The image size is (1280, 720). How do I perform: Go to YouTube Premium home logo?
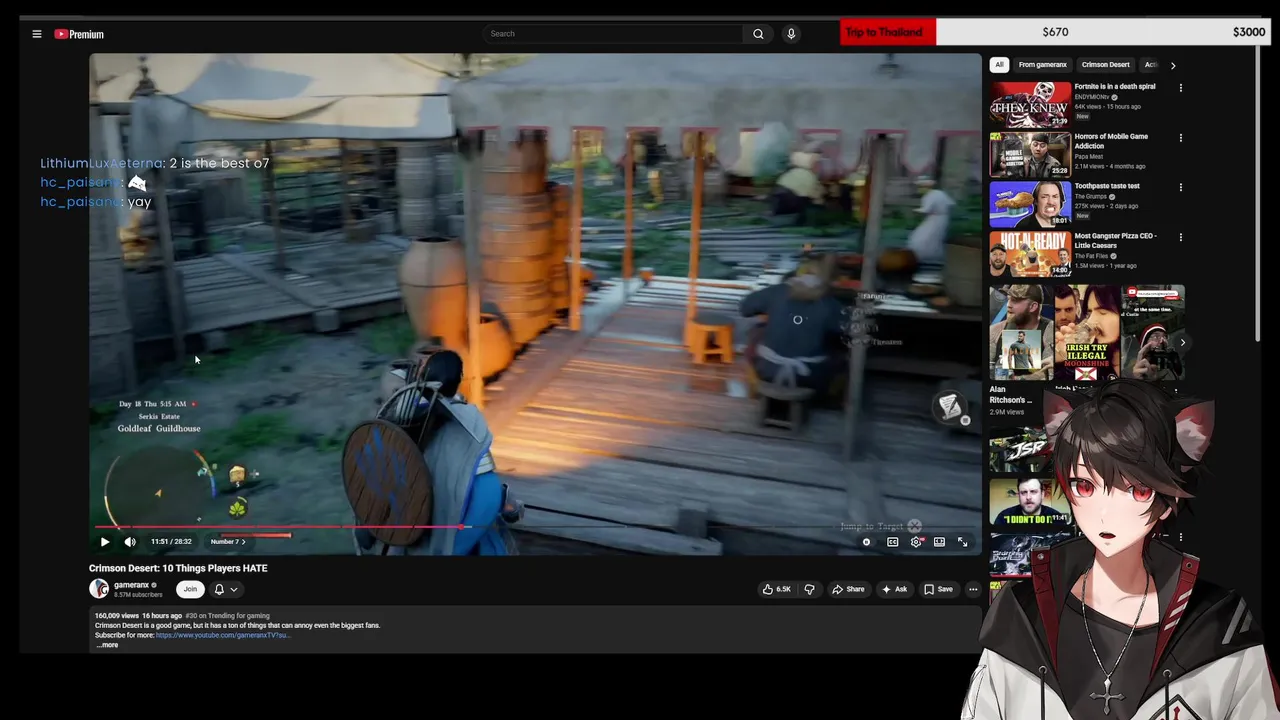(x=79, y=34)
